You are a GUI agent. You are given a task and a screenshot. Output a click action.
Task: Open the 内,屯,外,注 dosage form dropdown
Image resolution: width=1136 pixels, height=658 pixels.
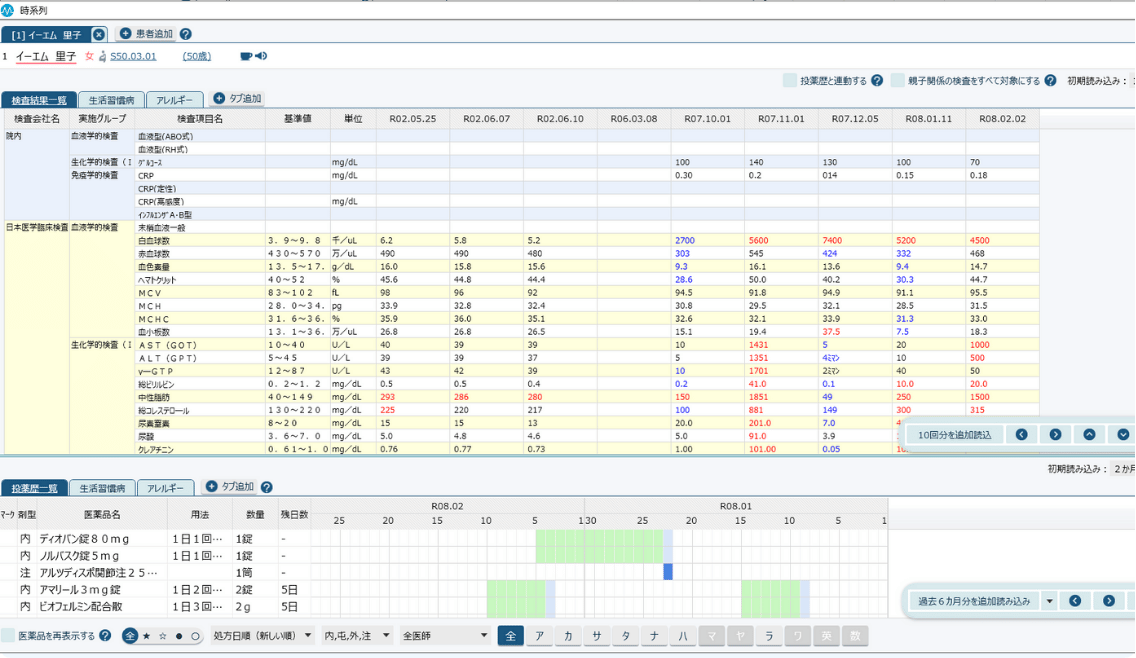point(357,636)
